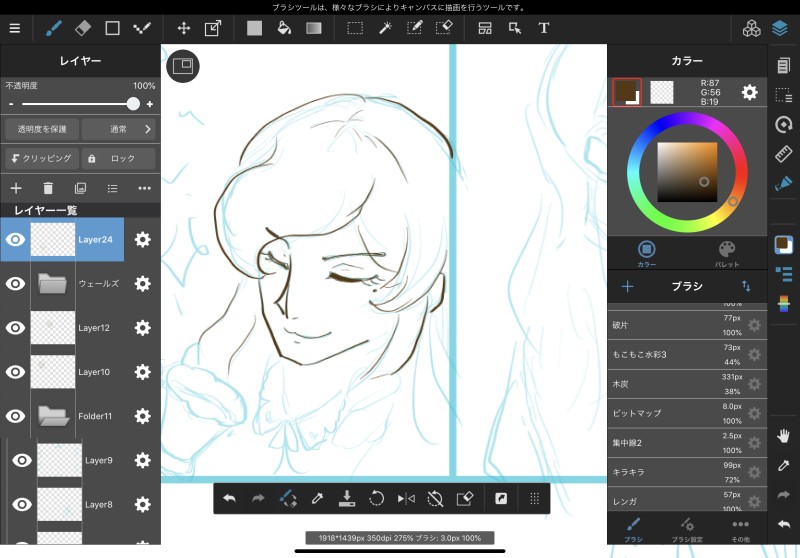Select the Transform tool
Screen dimensions: 800x558
(213, 28)
